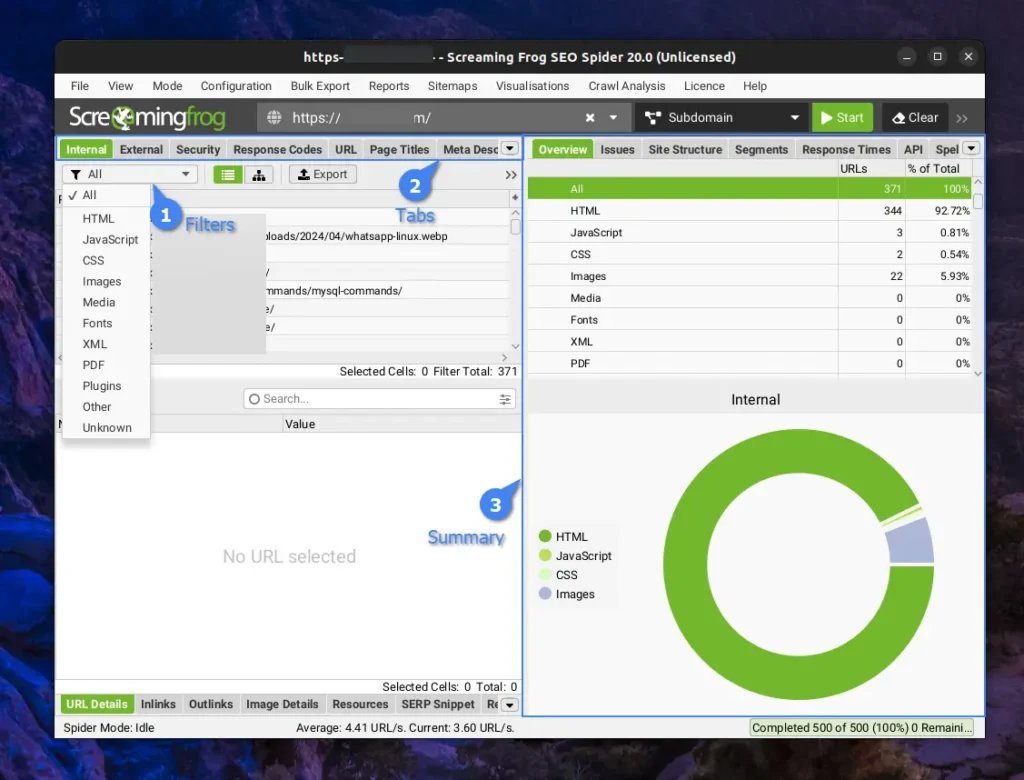The image size is (1024, 780).
Task: Select Plugins in the filter dropdown list
Action: coord(106,386)
